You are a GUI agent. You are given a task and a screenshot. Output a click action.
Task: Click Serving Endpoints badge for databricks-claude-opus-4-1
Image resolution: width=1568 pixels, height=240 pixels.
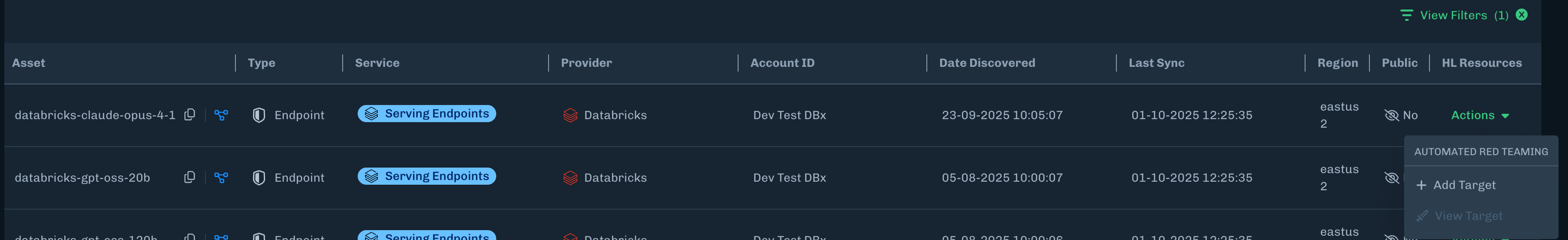tap(427, 114)
